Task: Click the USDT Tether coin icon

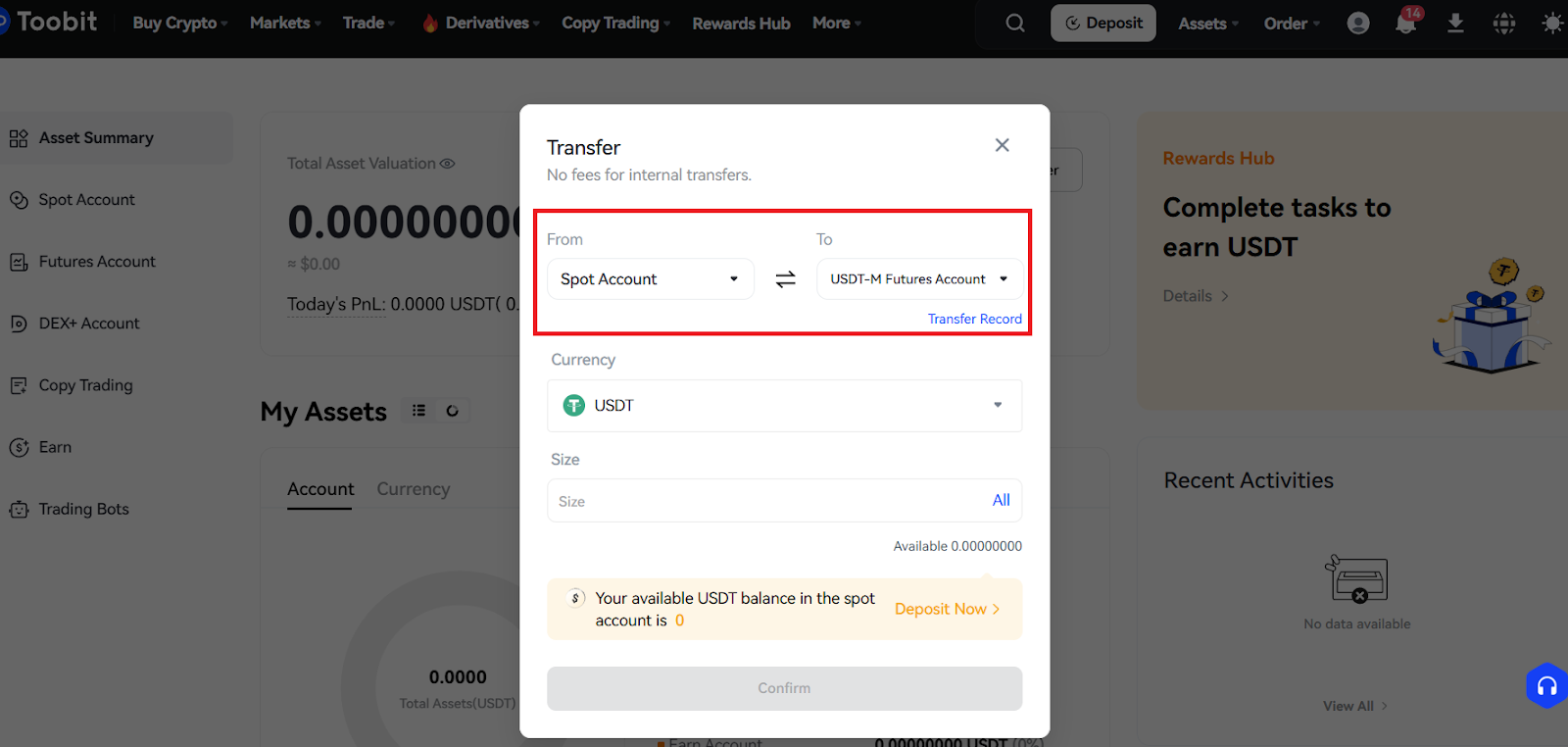Action: (574, 405)
